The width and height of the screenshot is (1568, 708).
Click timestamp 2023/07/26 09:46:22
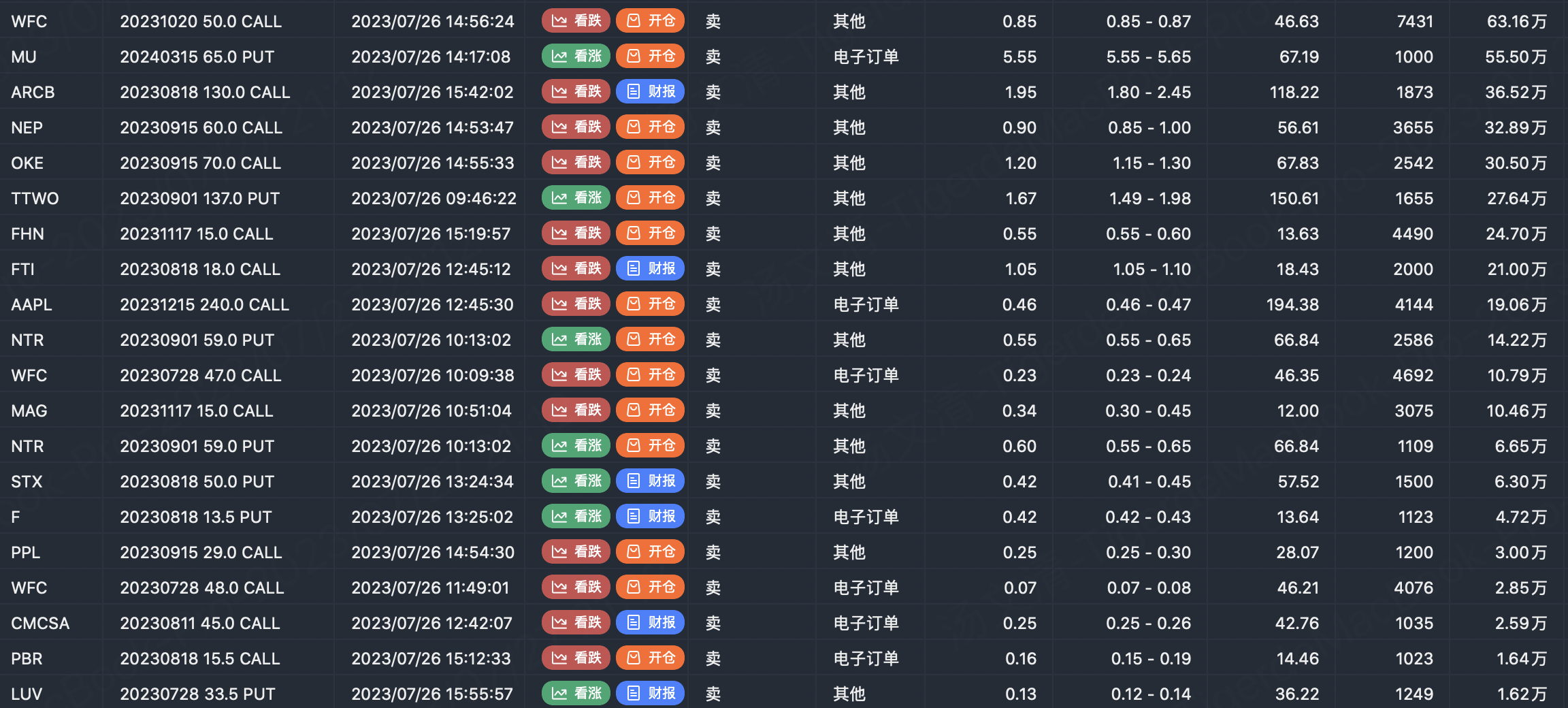click(434, 199)
